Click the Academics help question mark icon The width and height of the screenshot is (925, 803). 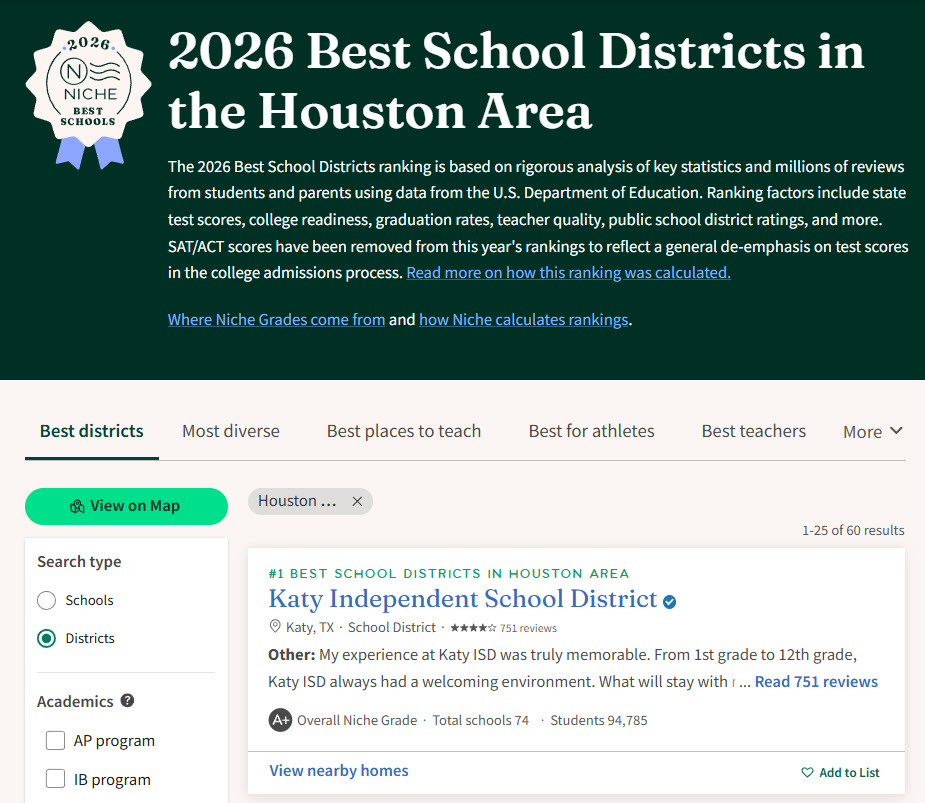pyautogui.click(x=127, y=701)
